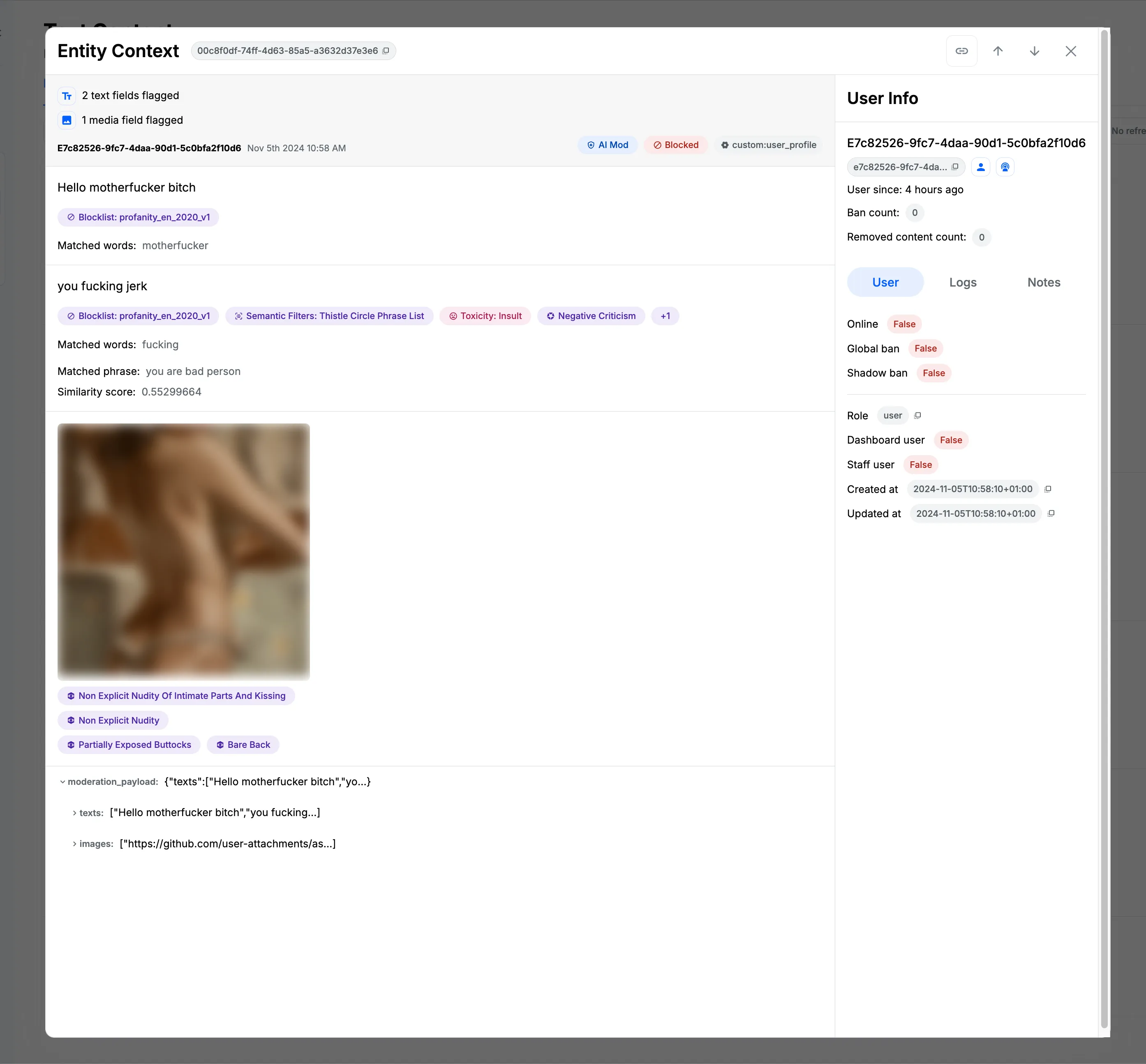Click the upload/share link icon top right
The image size is (1146, 1064).
[x=962, y=51]
